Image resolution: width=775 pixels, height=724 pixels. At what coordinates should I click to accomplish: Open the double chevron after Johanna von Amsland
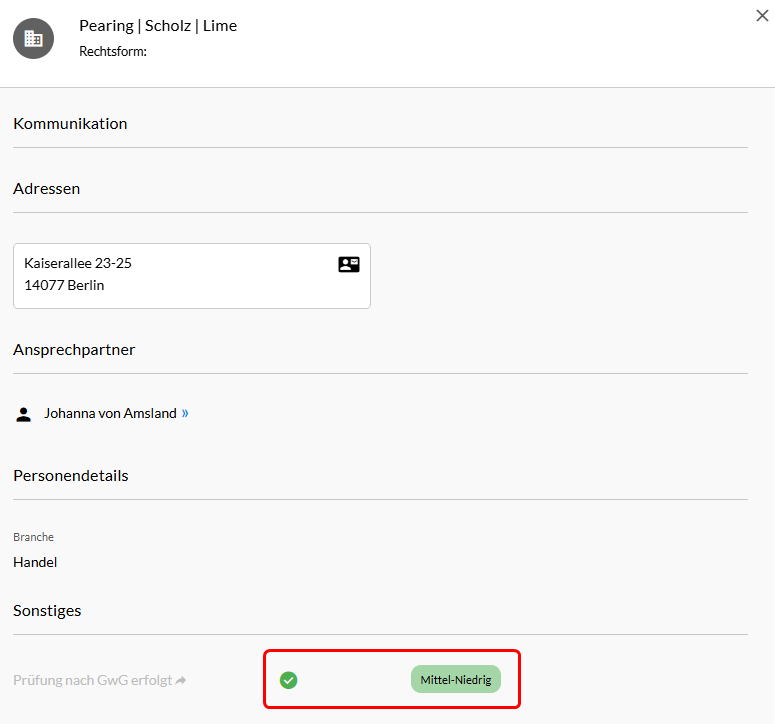click(x=185, y=413)
